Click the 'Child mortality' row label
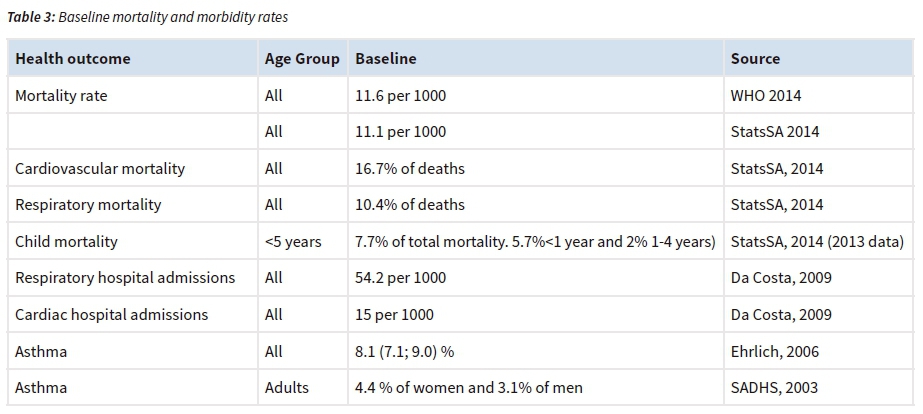The height and width of the screenshot is (414, 923). click(66, 241)
